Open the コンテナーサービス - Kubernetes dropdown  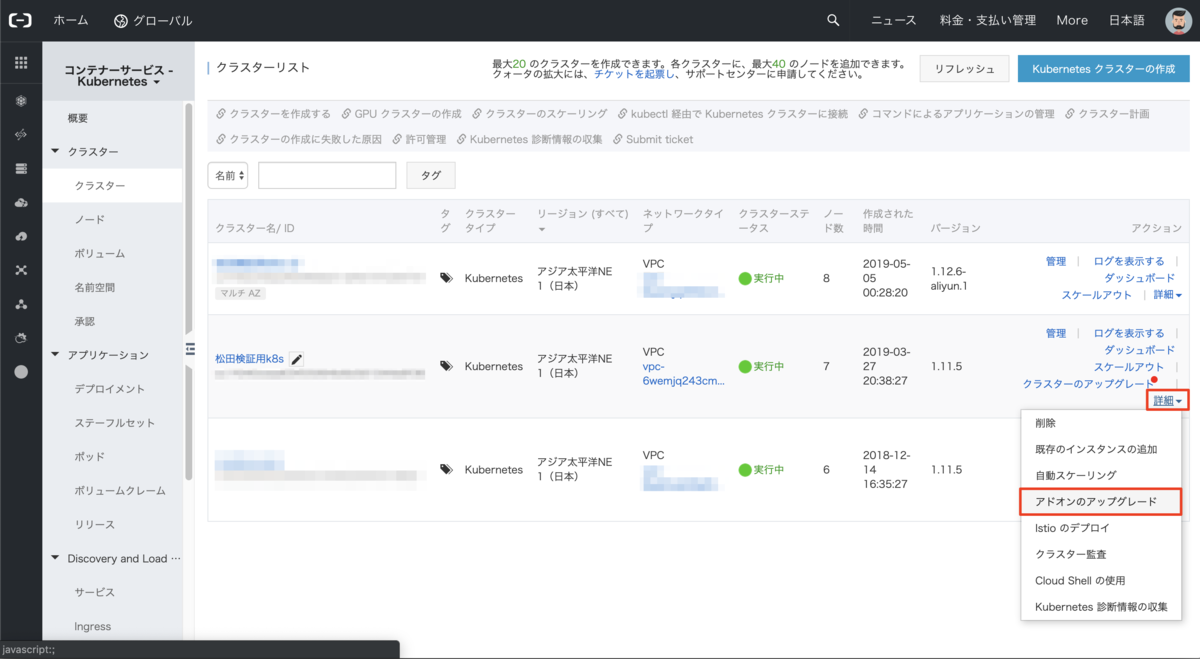(119, 76)
